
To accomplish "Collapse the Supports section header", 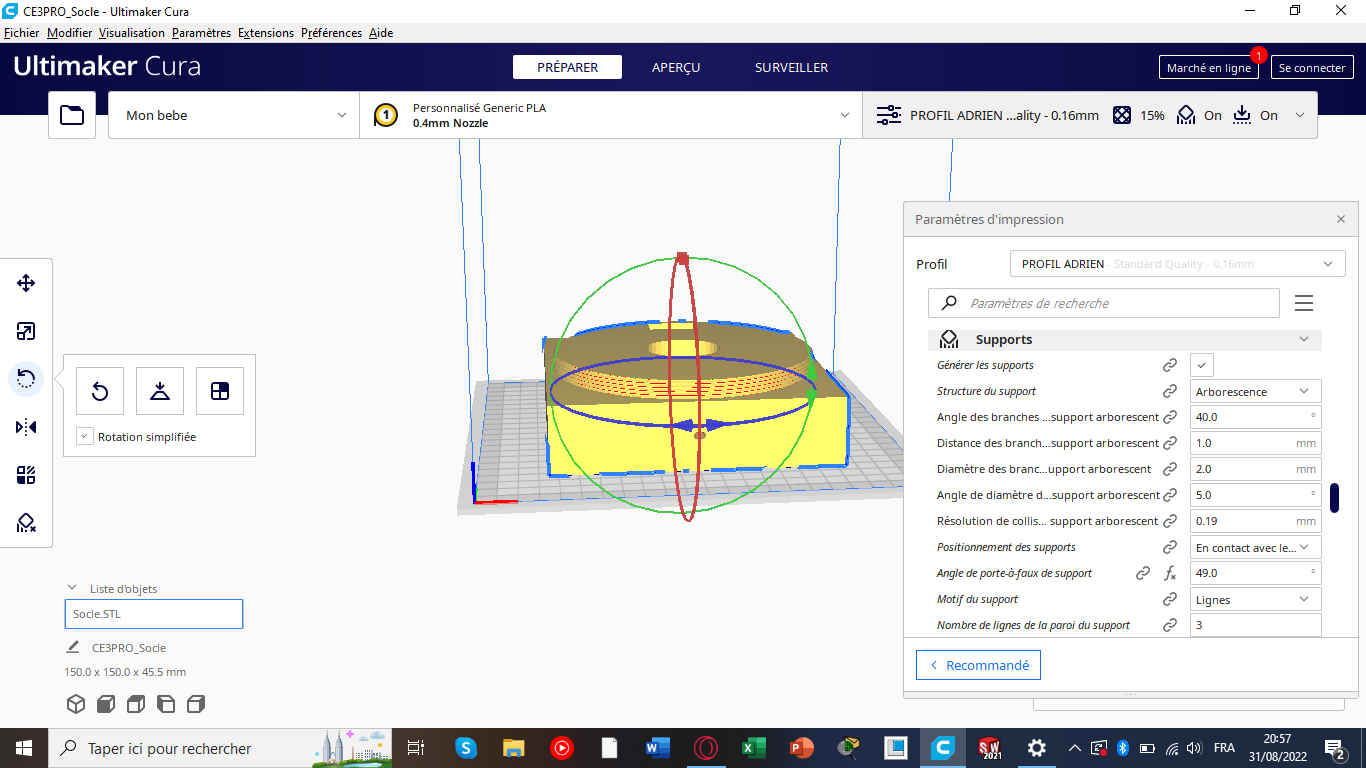I will (x=1125, y=340).
